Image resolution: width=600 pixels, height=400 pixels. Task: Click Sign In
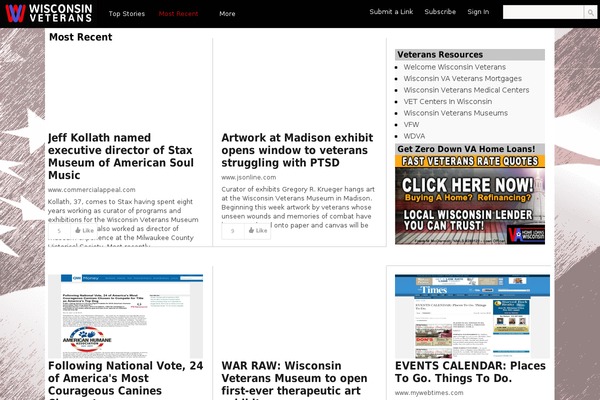[x=478, y=12]
